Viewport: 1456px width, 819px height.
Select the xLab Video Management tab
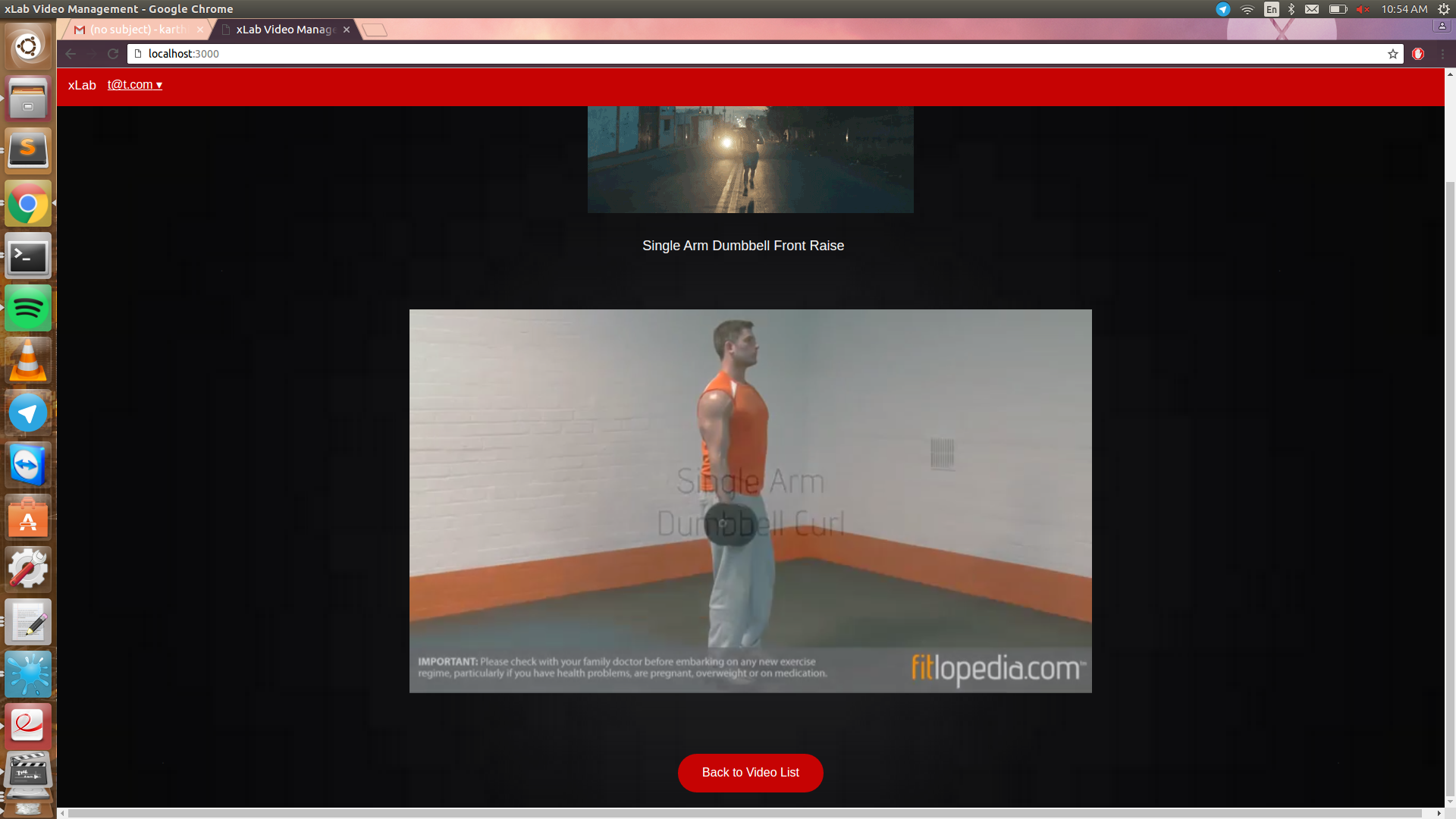point(285,30)
